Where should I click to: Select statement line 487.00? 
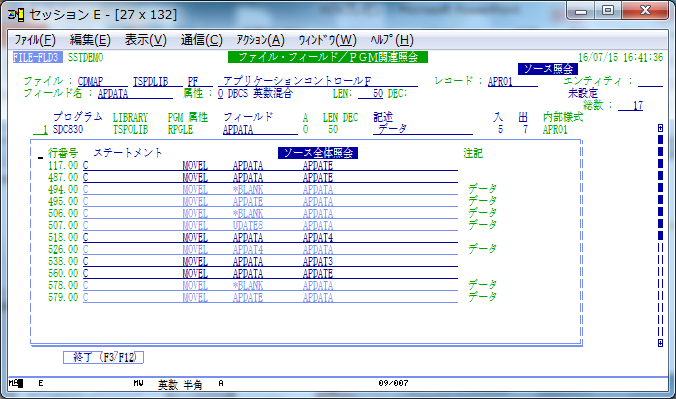pyautogui.click(x=270, y=178)
